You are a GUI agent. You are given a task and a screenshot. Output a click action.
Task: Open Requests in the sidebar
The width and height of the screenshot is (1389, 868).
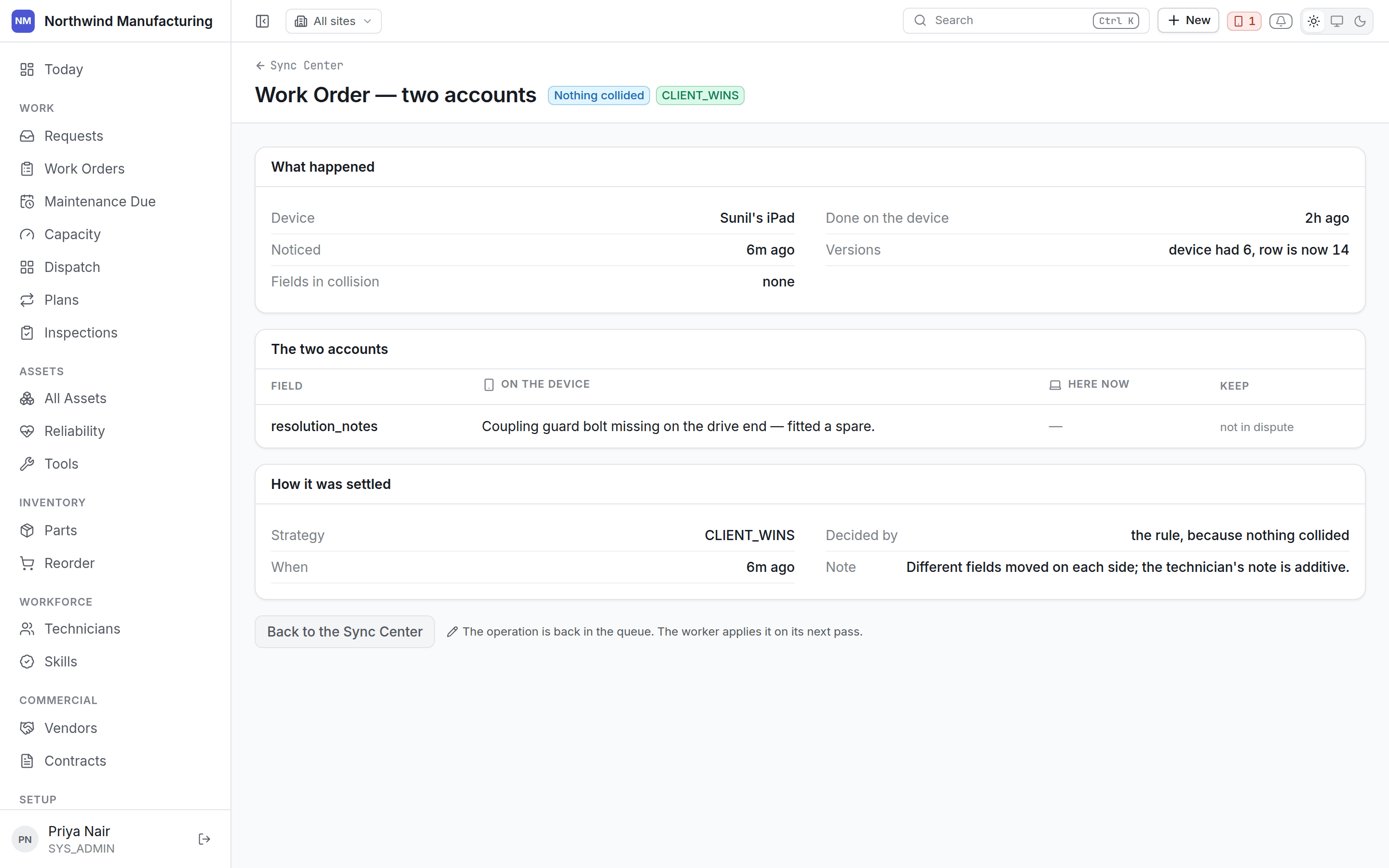[x=115, y=136]
